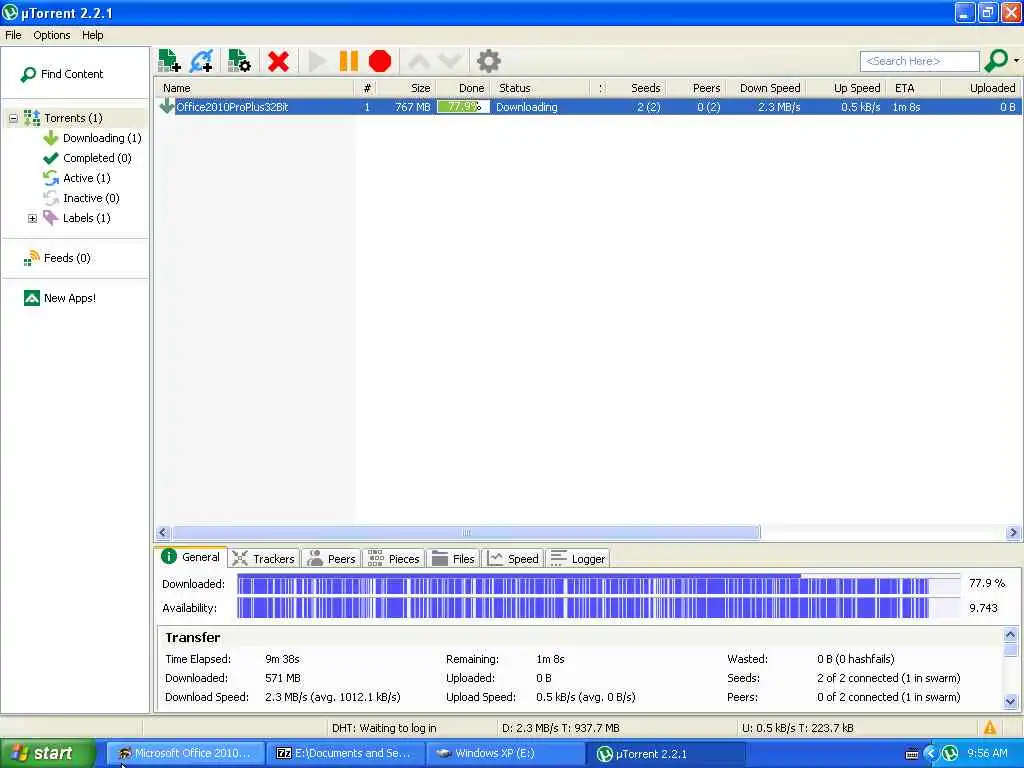Click status bar warning triangle icon
This screenshot has width=1024, height=768.
click(990, 728)
